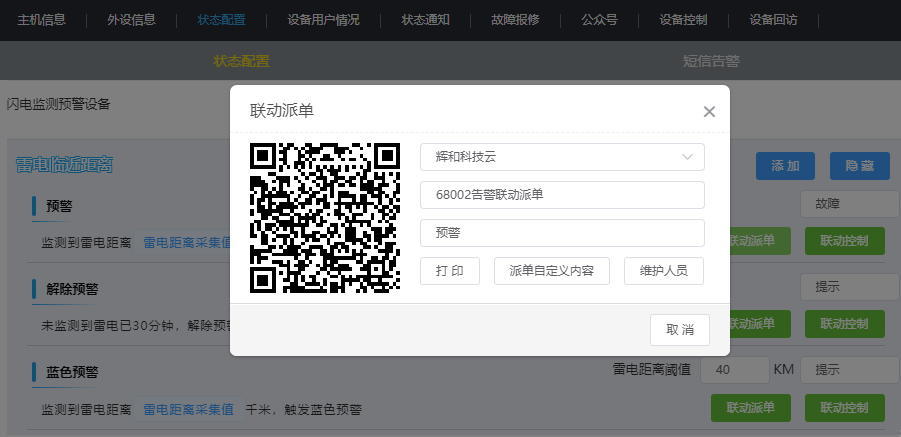Cancel the dialog with 取消
901x437 pixels.
tap(680, 330)
